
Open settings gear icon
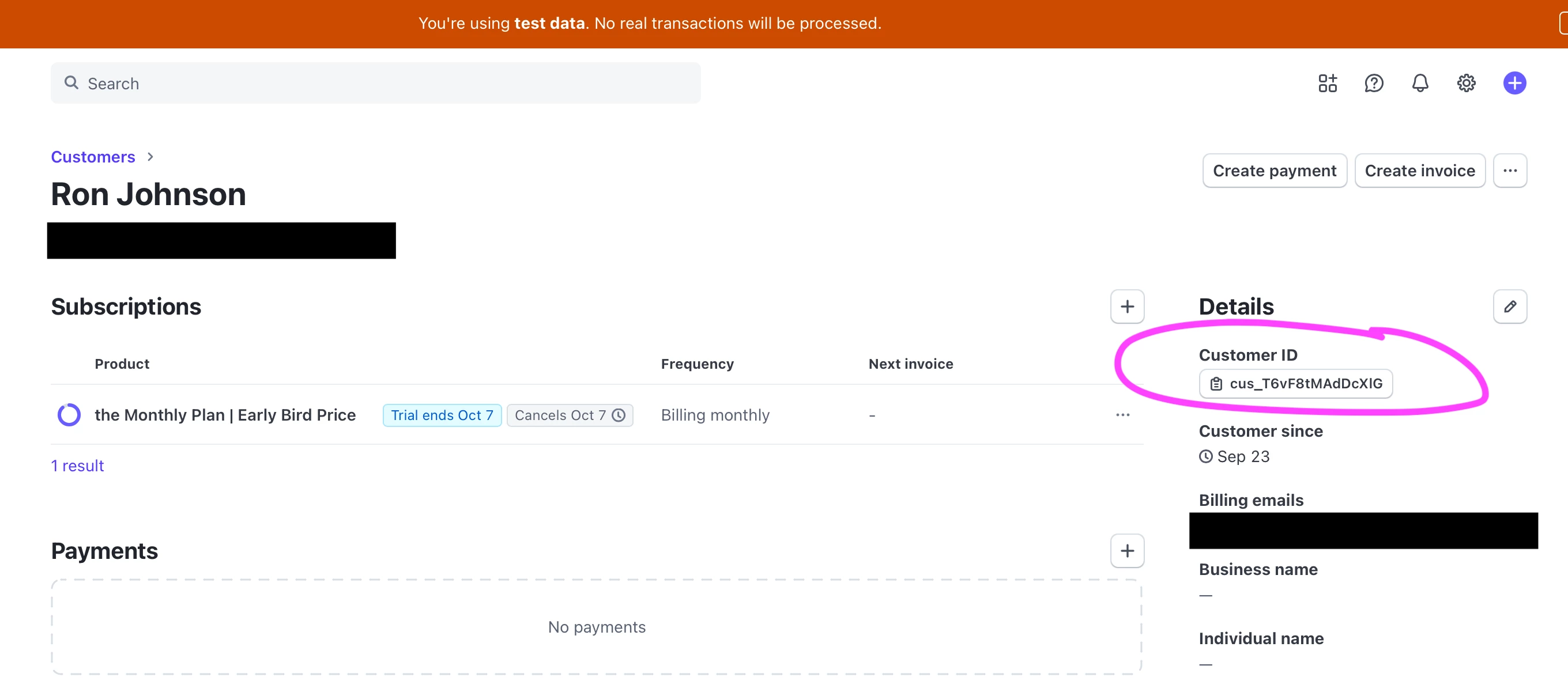(1466, 84)
